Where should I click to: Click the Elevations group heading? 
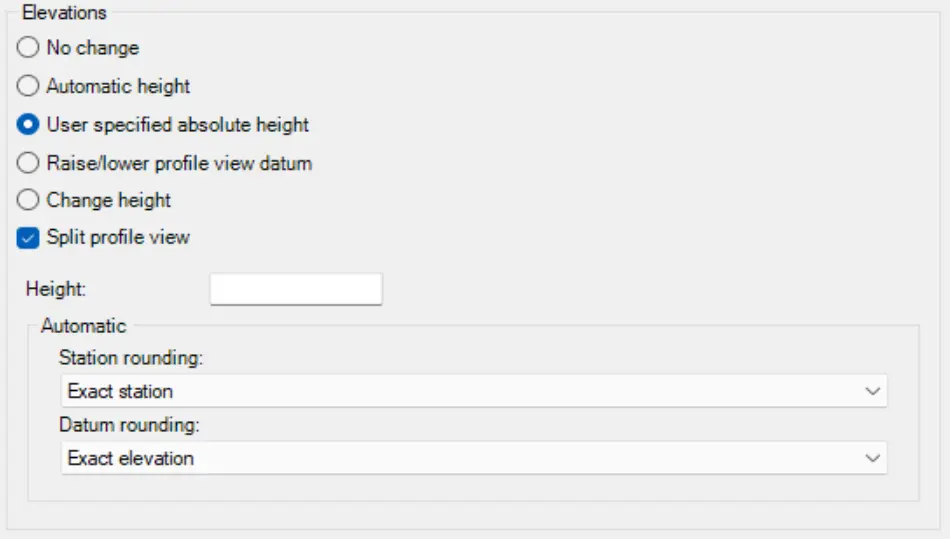tap(64, 13)
